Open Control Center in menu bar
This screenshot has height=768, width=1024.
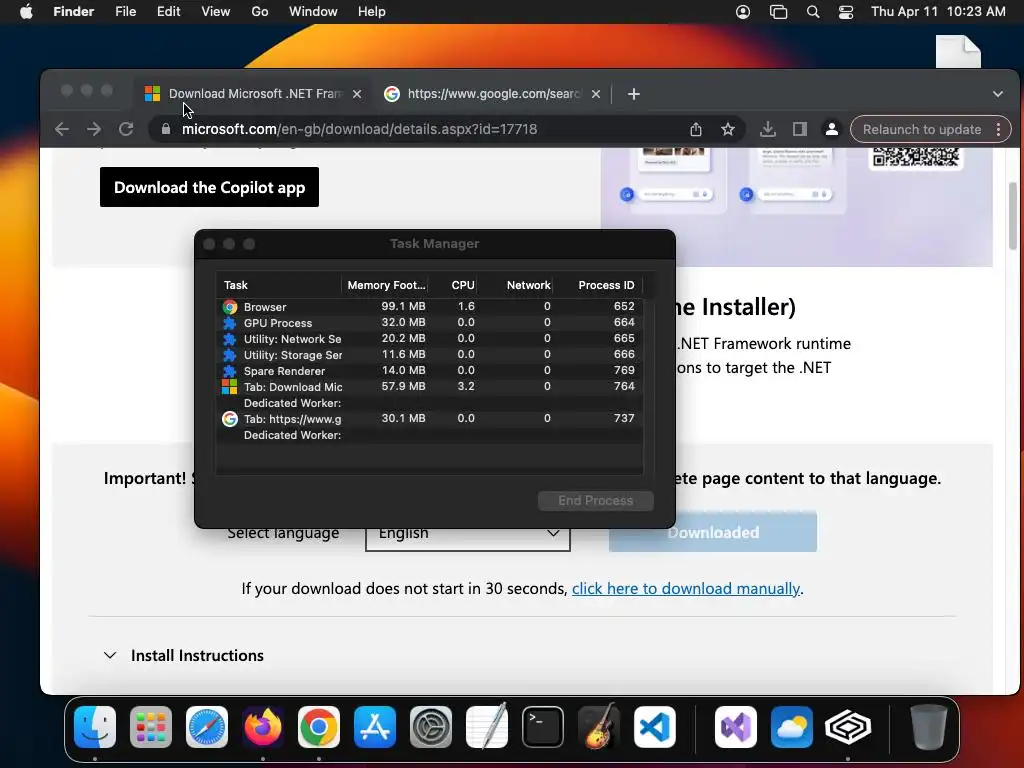point(846,12)
